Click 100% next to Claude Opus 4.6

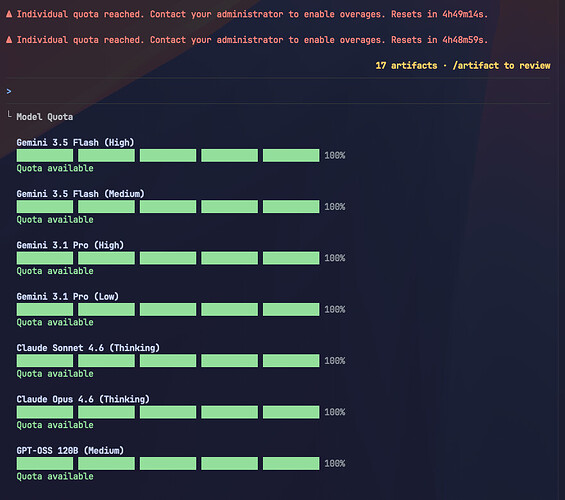[335, 412]
